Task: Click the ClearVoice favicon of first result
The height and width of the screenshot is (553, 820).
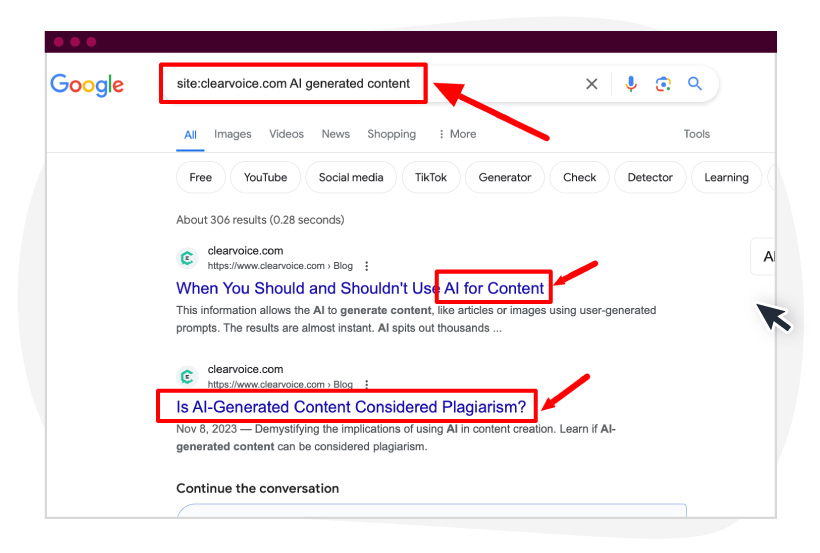Action: [x=187, y=258]
